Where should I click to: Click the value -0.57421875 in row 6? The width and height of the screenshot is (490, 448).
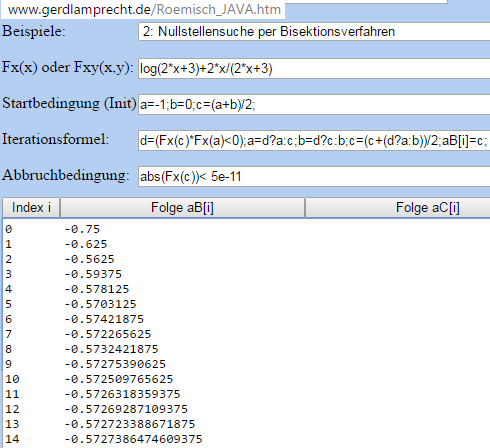[104, 319]
